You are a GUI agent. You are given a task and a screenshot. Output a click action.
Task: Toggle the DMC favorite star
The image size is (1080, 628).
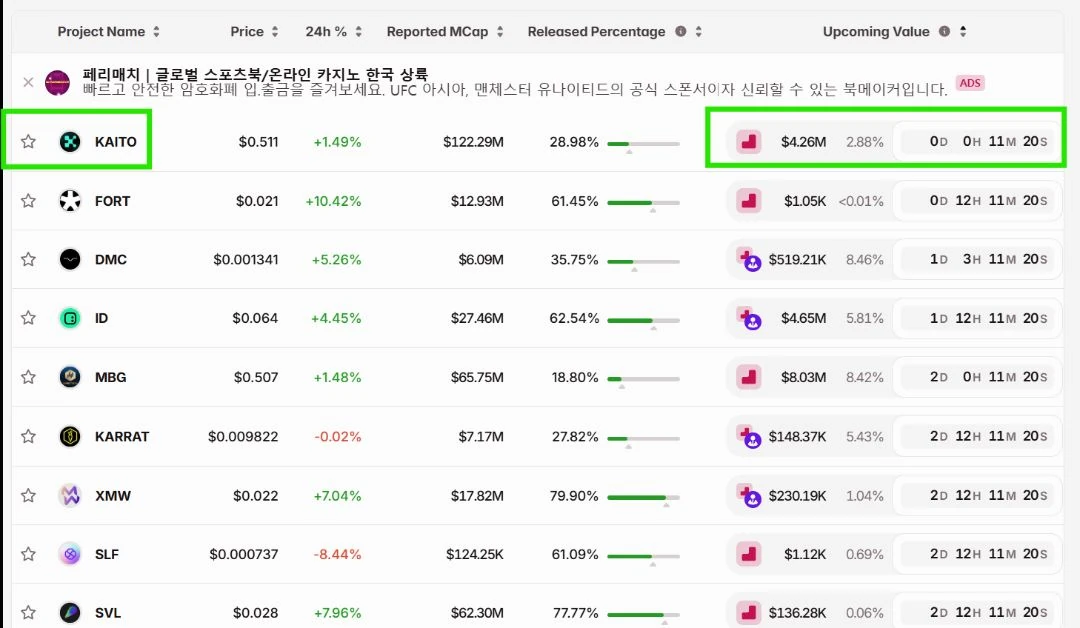(28, 260)
